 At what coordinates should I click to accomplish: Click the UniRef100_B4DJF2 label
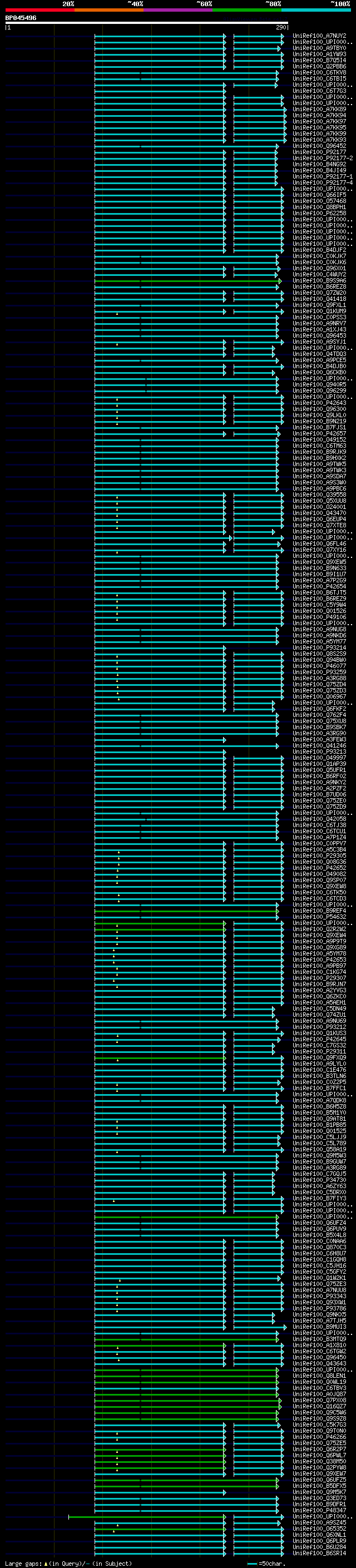point(319,250)
